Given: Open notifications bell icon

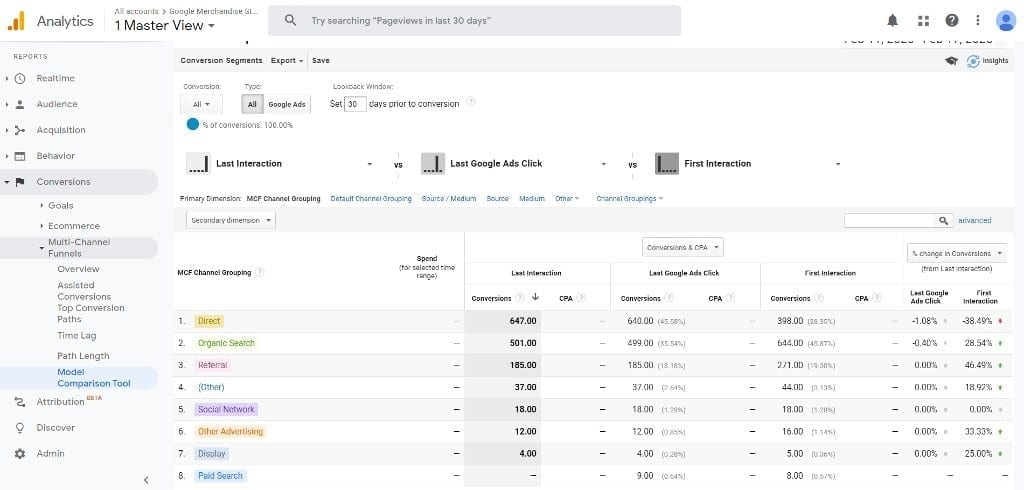Looking at the screenshot, I should click(893, 21).
